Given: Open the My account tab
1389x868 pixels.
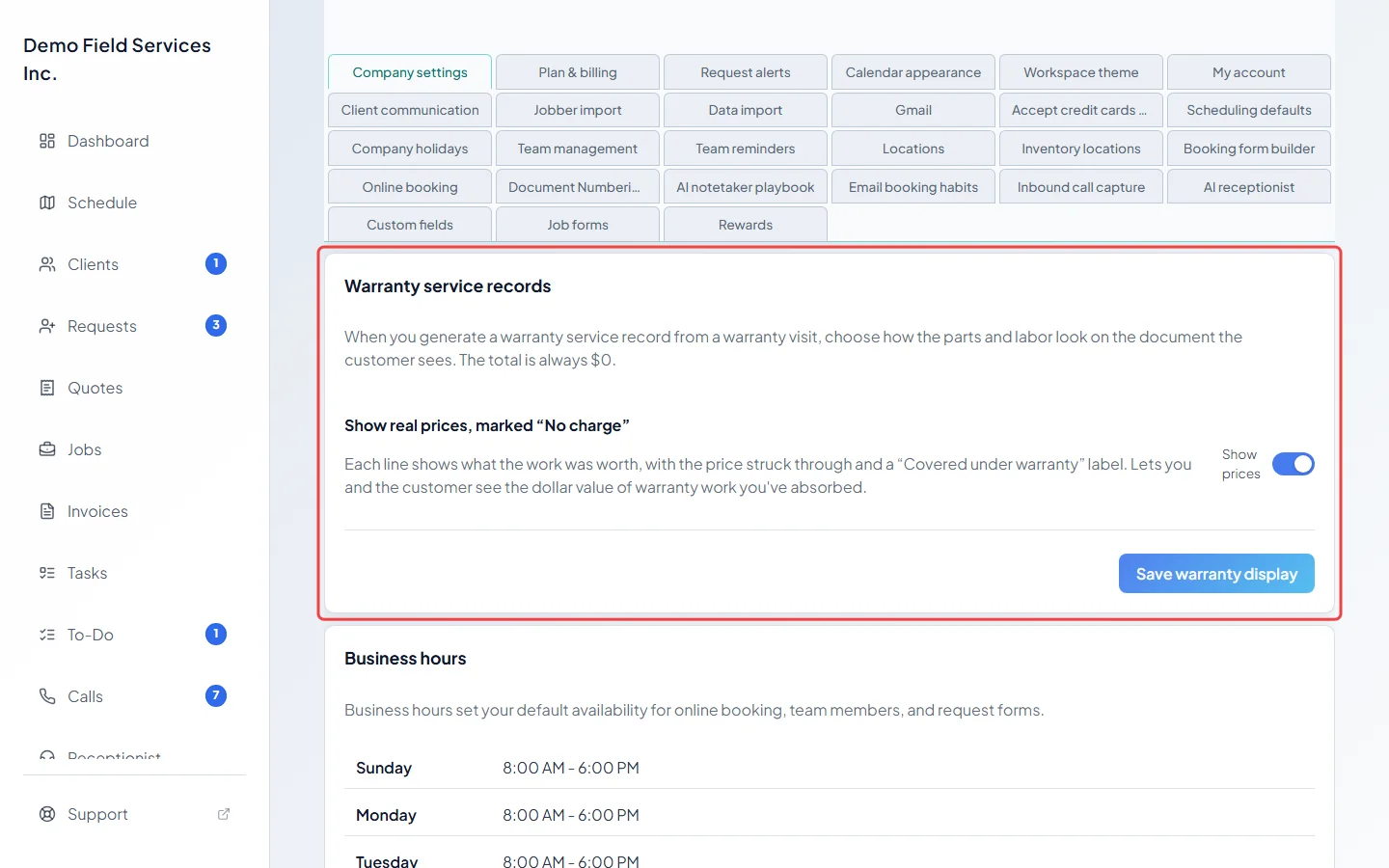Looking at the screenshot, I should (1249, 72).
